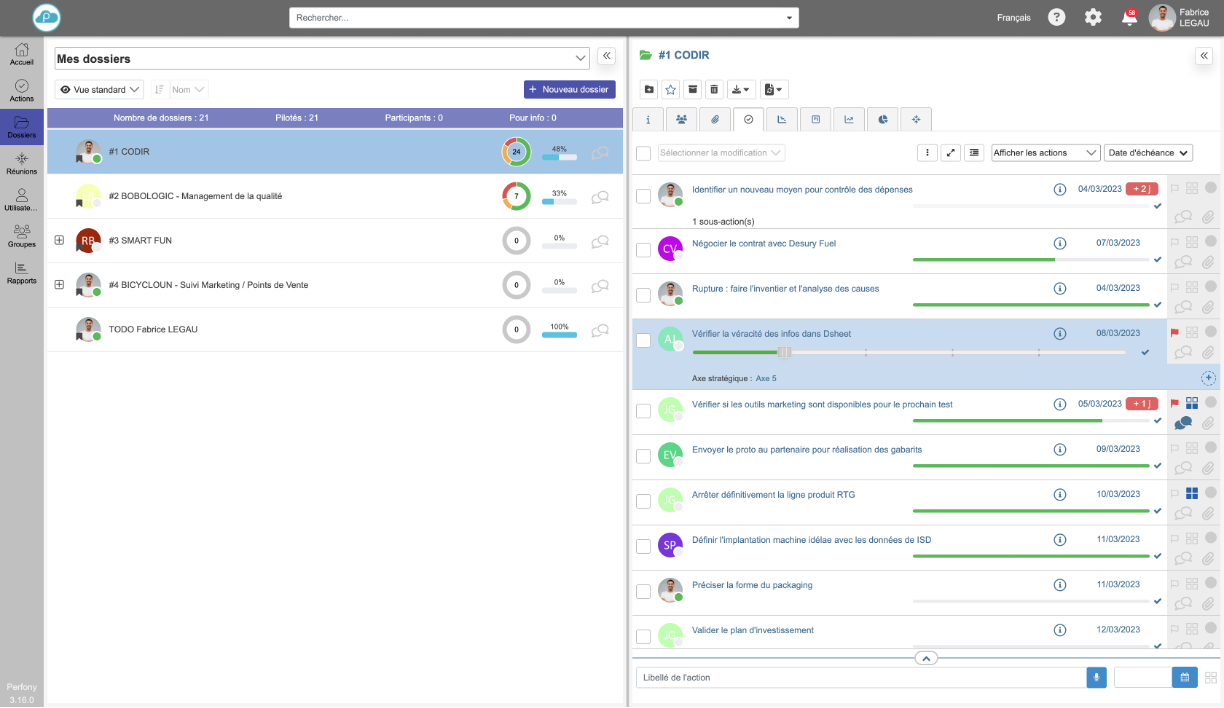Open the pie chart tab

[882, 119]
